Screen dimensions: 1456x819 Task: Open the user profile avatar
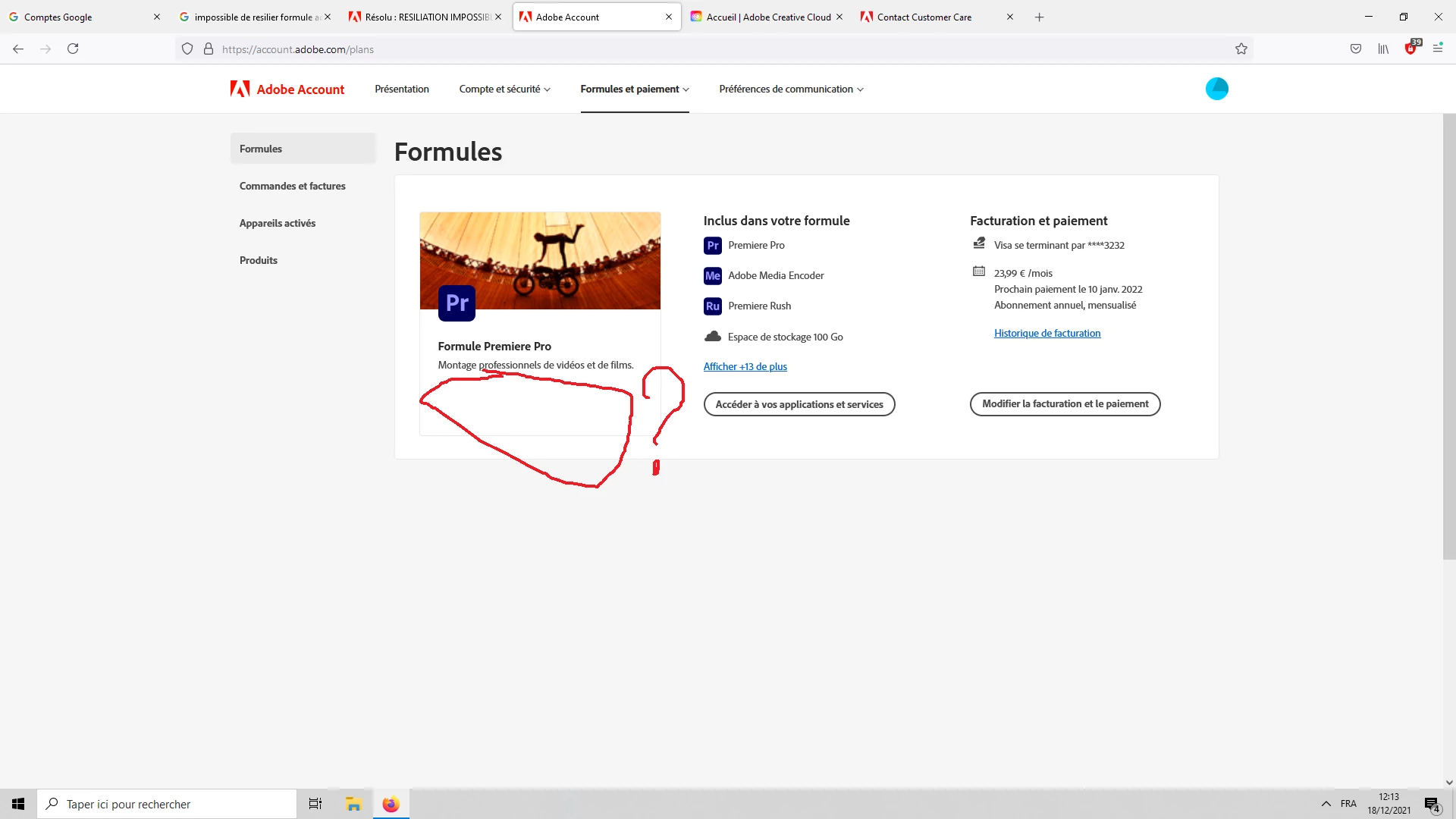point(1216,89)
